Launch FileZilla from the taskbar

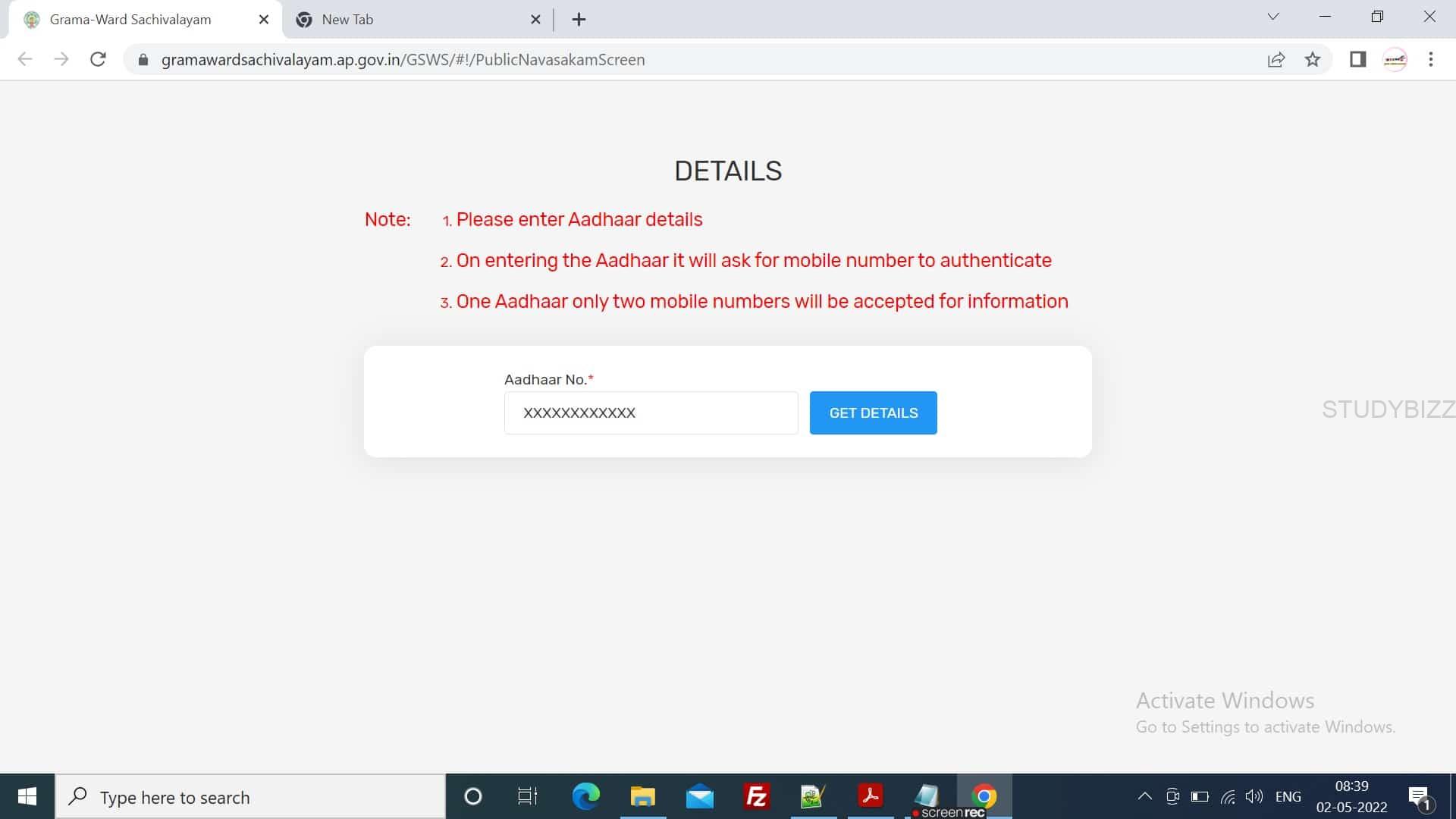click(x=756, y=796)
